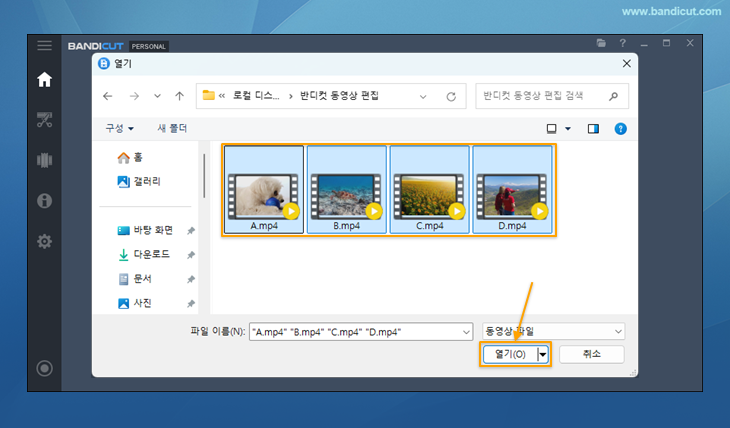730x428 pixels.
Task: Expand the 구성 organize dropdown
Action: pyautogui.click(x=120, y=129)
